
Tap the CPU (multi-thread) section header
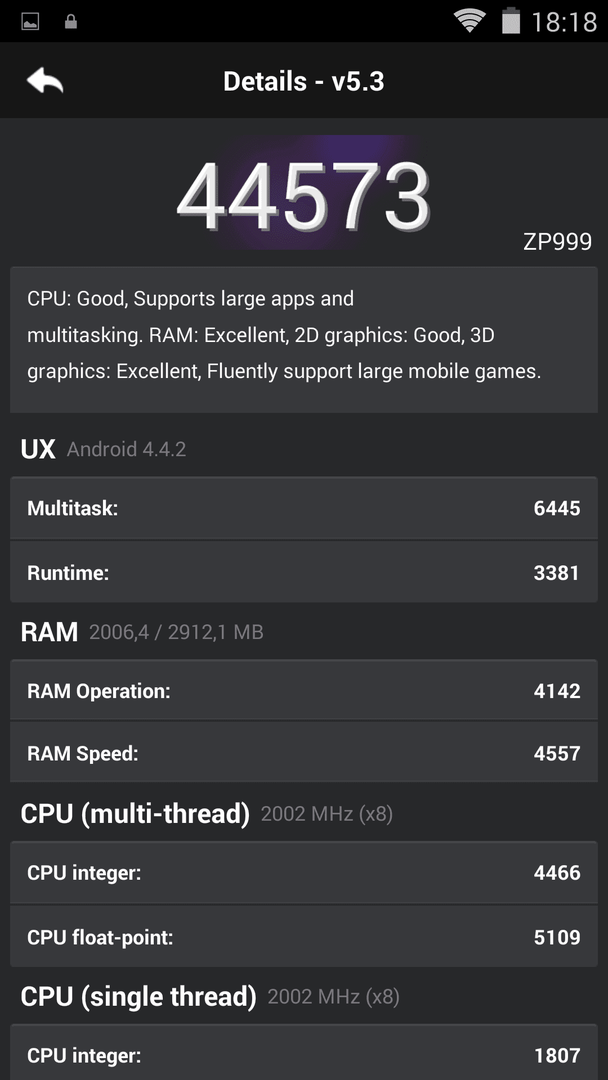135,813
